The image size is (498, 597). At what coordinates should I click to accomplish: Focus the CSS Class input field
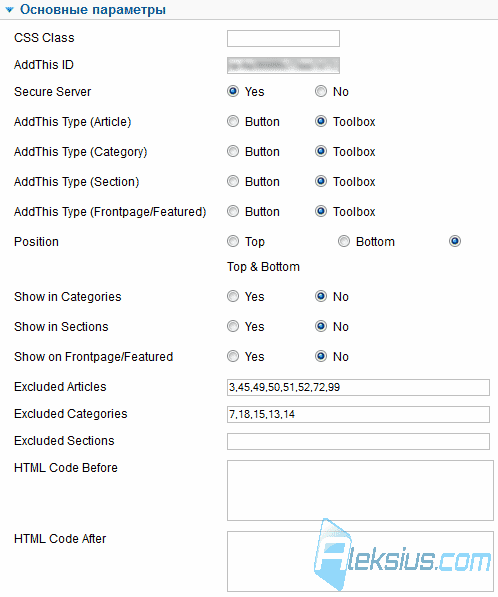[x=283, y=38]
